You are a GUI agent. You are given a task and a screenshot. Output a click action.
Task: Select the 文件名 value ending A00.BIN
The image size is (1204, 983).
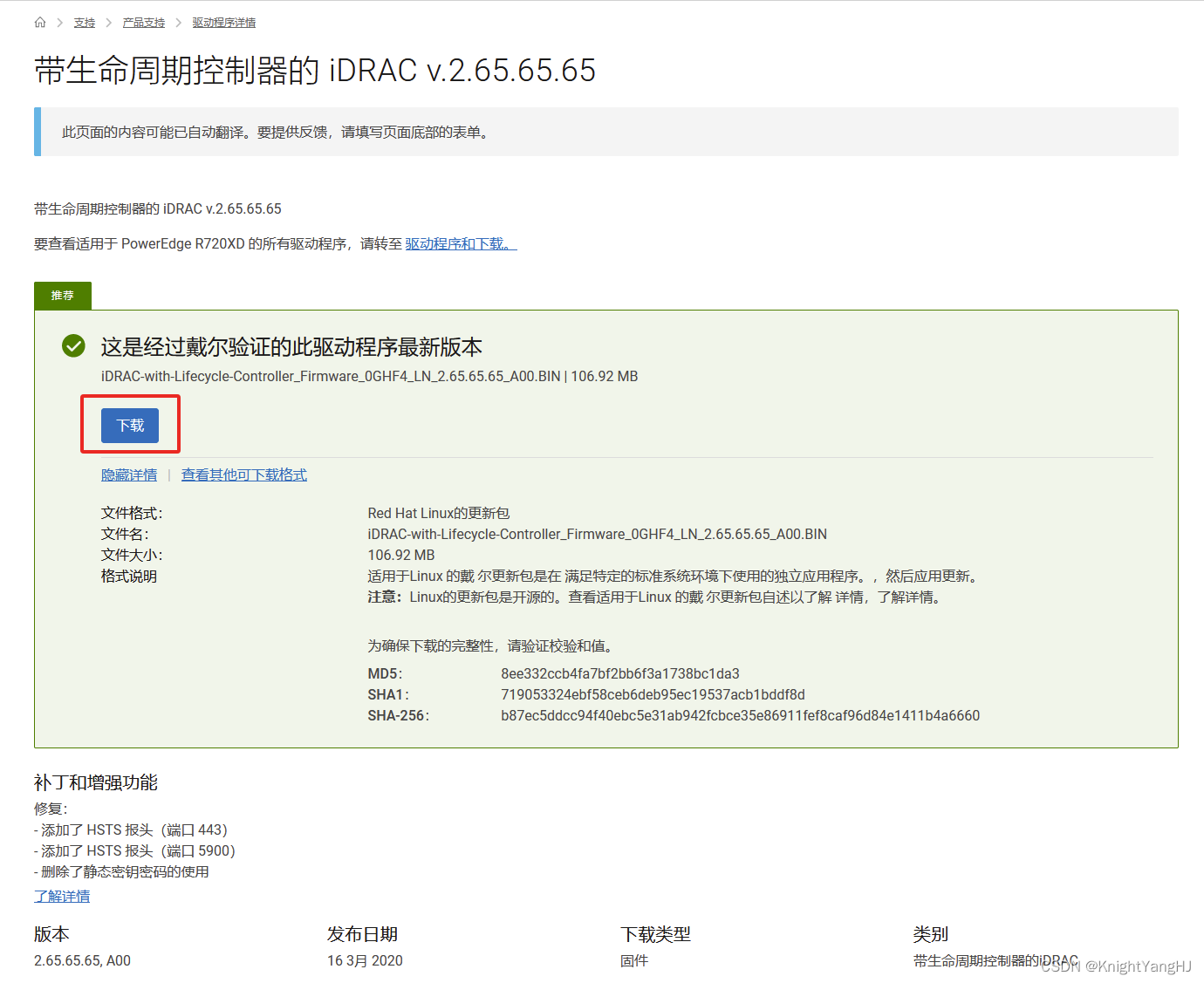pyautogui.click(x=598, y=535)
